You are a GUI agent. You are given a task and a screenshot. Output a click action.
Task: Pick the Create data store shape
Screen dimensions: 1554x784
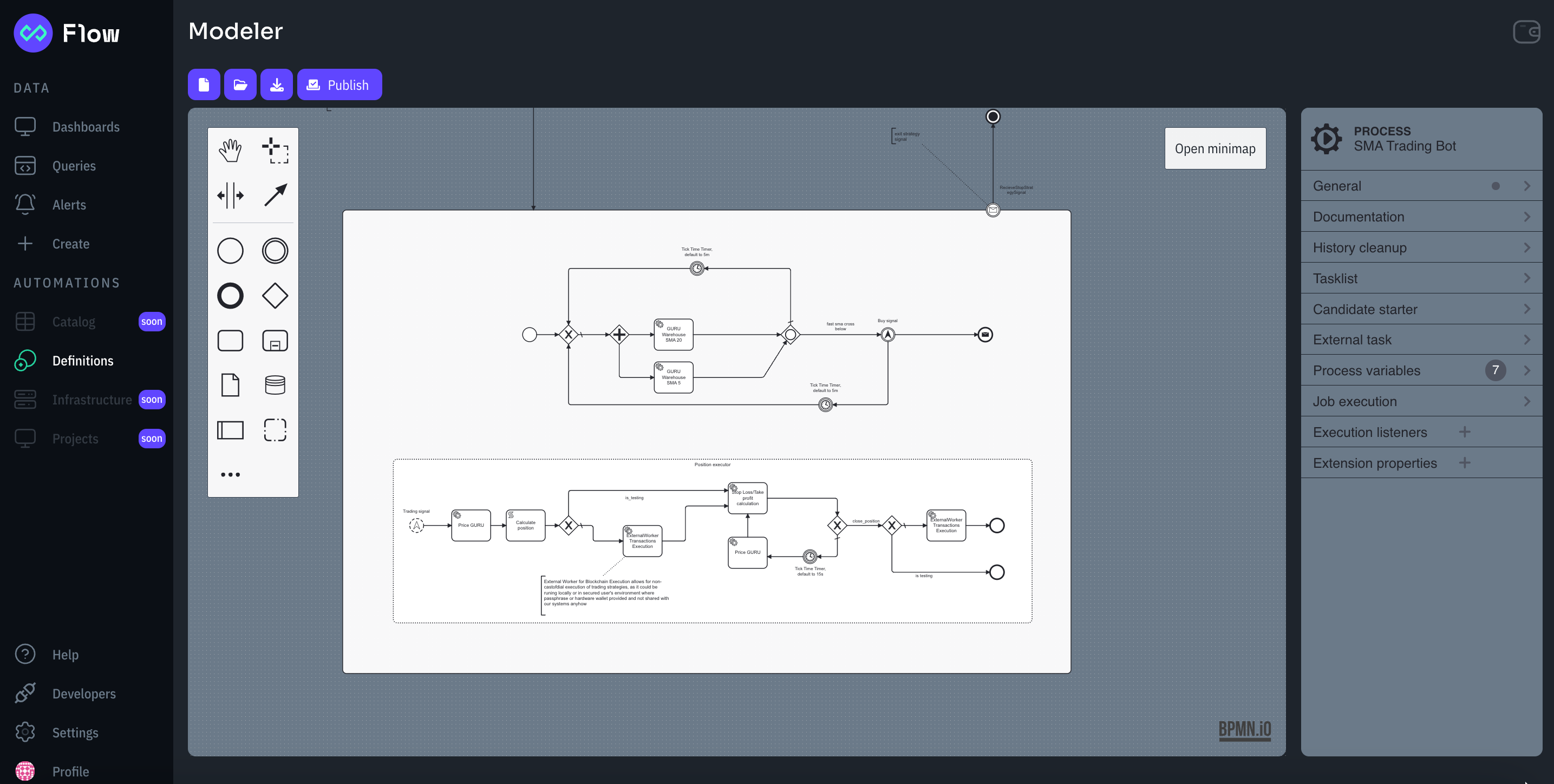[275, 385]
